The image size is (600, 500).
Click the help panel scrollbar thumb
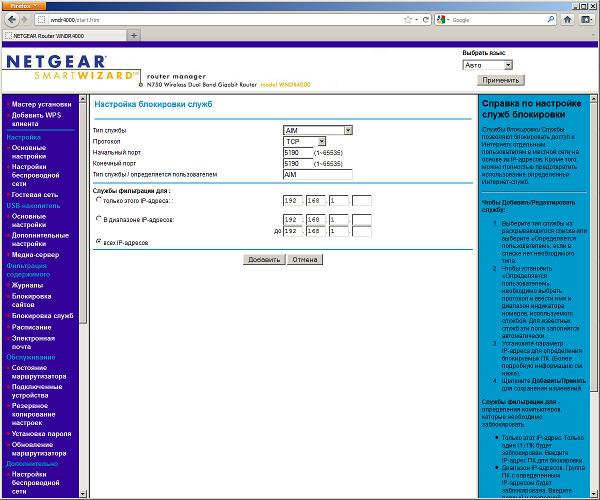tap(593, 247)
